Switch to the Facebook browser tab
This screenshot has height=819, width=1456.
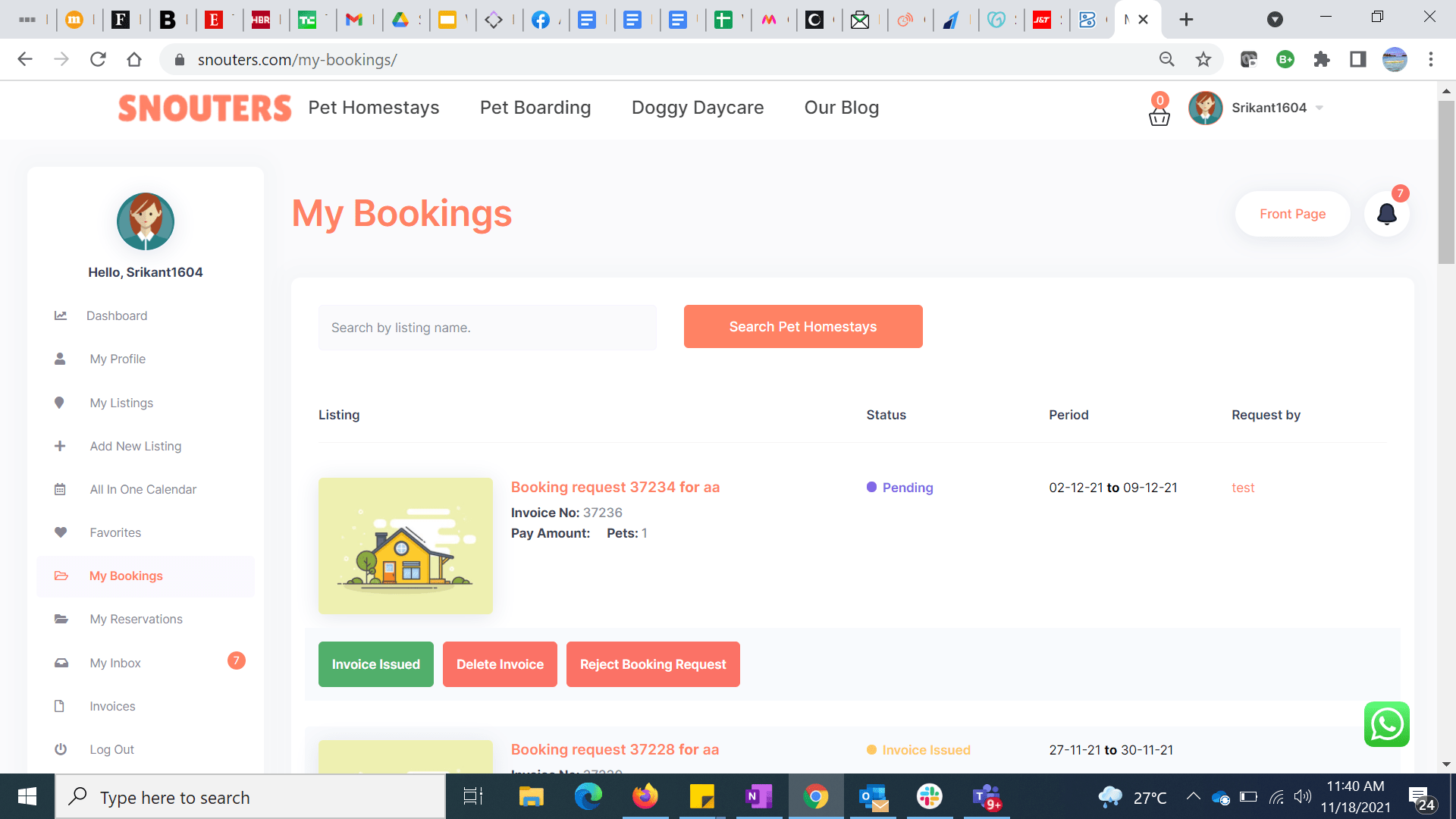tap(541, 20)
